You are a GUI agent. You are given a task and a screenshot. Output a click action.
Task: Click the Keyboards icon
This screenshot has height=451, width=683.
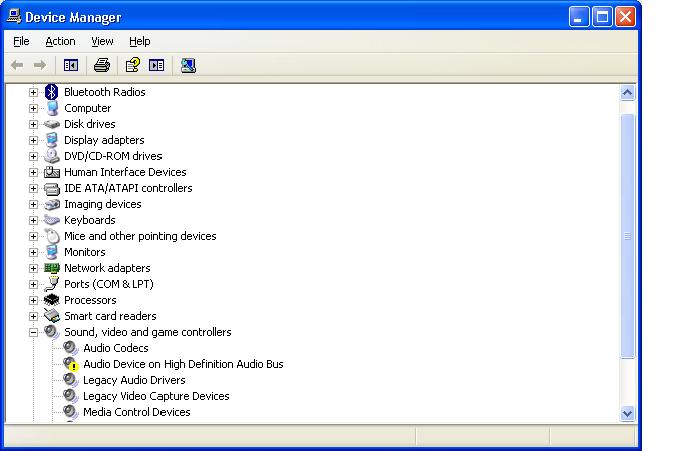52,220
